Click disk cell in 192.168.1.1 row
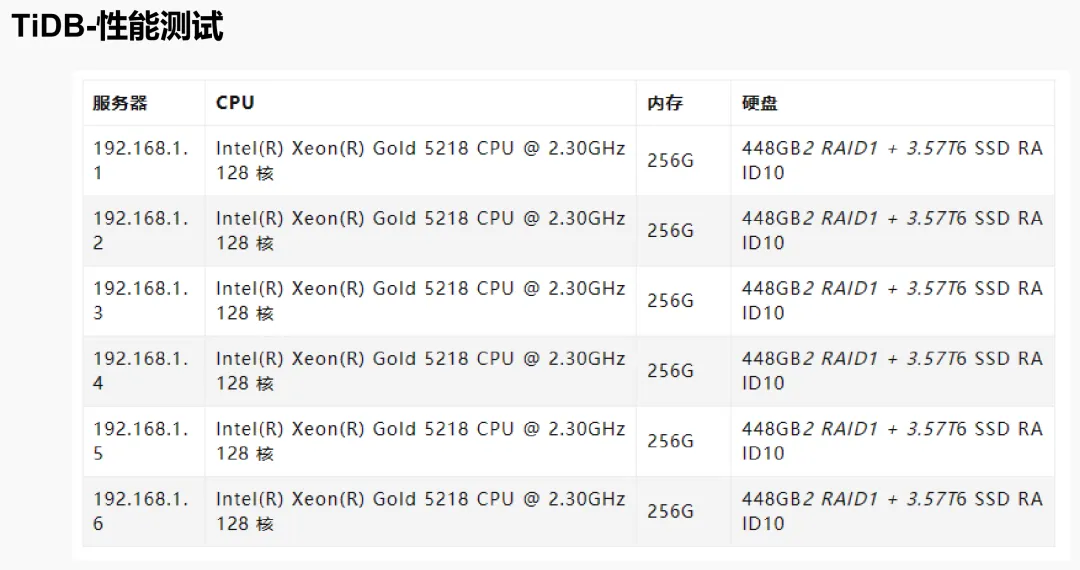 (x=893, y=160)
